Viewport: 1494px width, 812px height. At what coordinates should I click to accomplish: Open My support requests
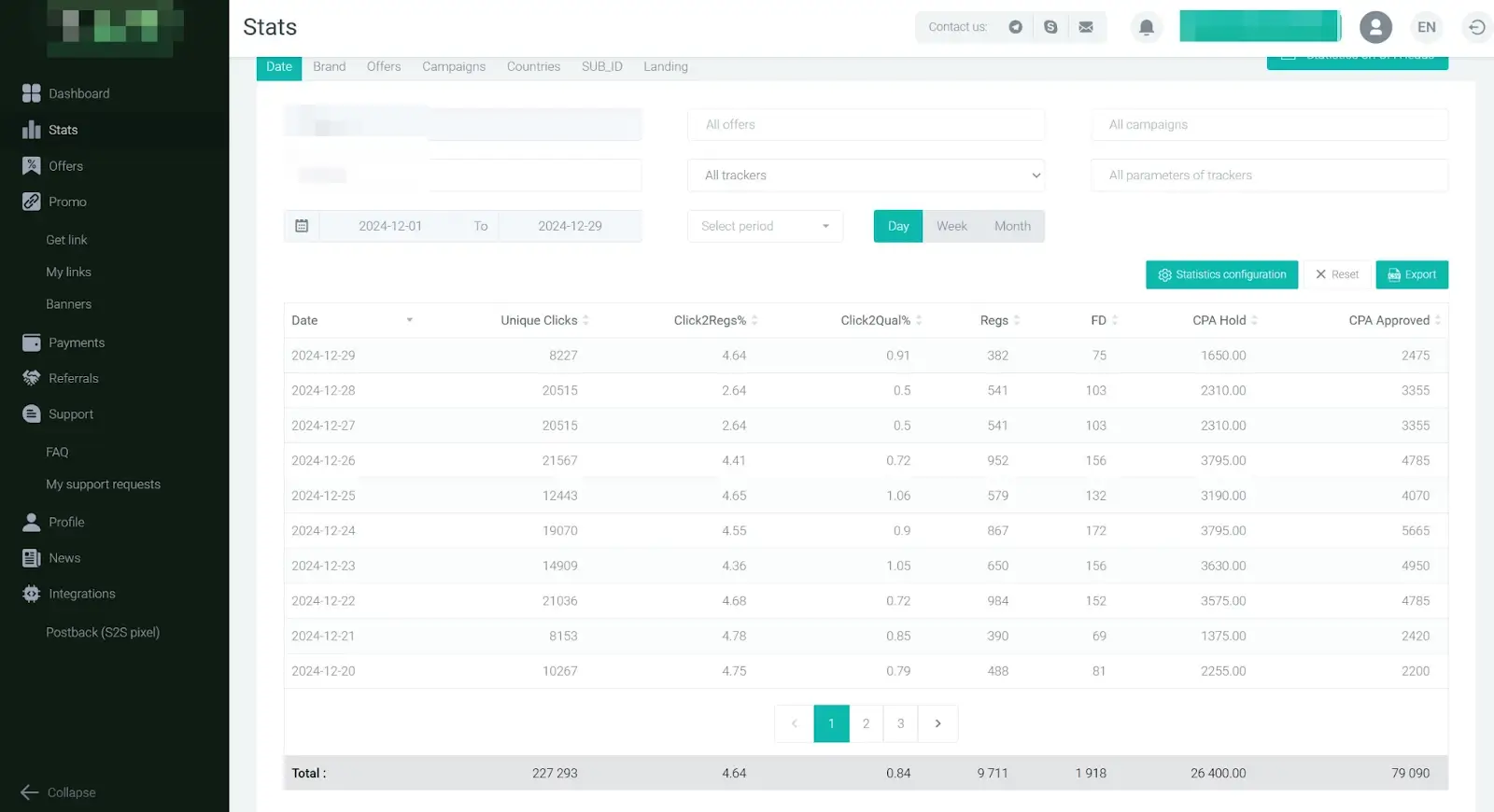pos(103,484)
